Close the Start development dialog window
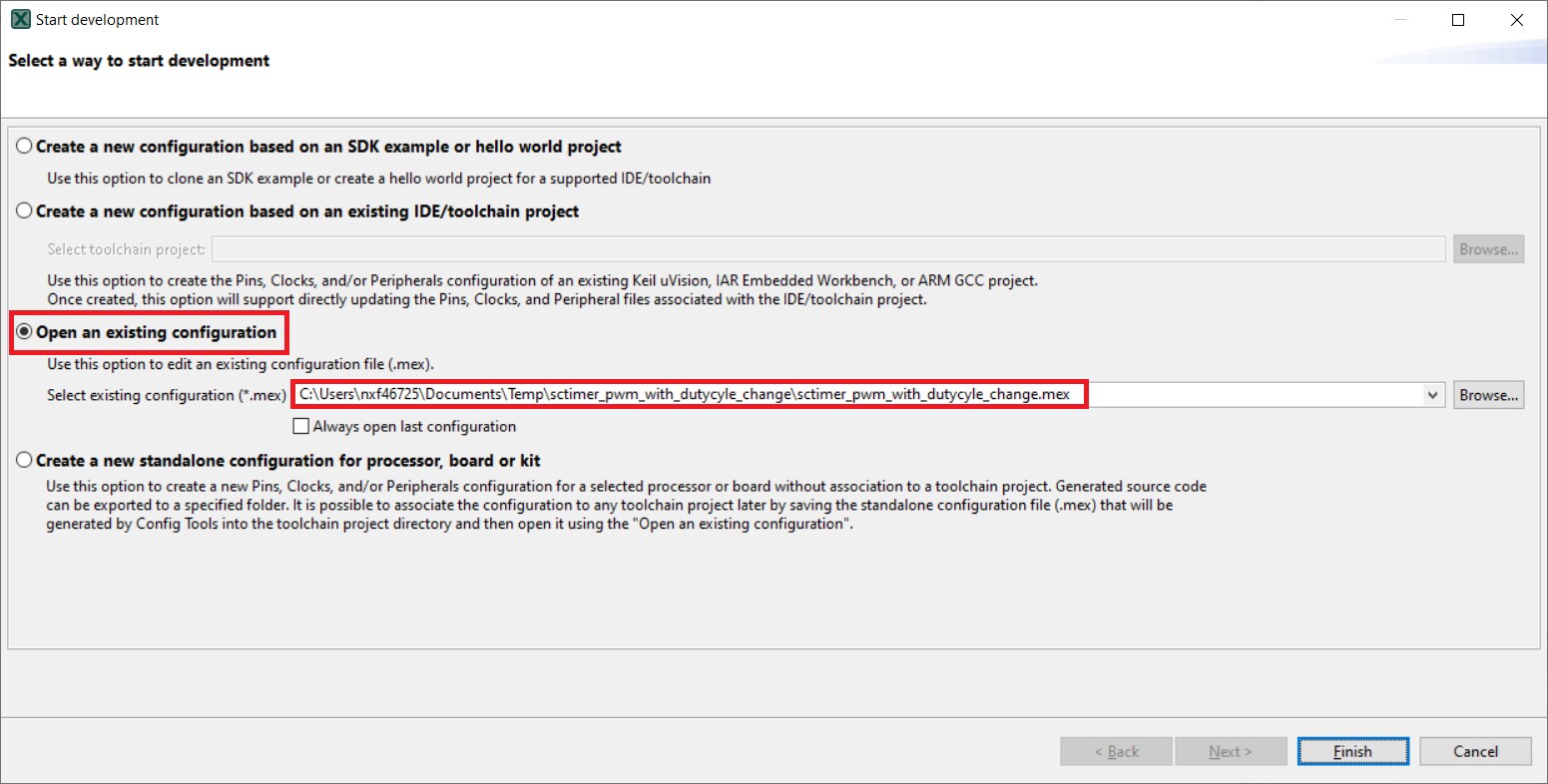Screen dimensions: 1548x784 pyautogui.click(x=1518, y=20)
